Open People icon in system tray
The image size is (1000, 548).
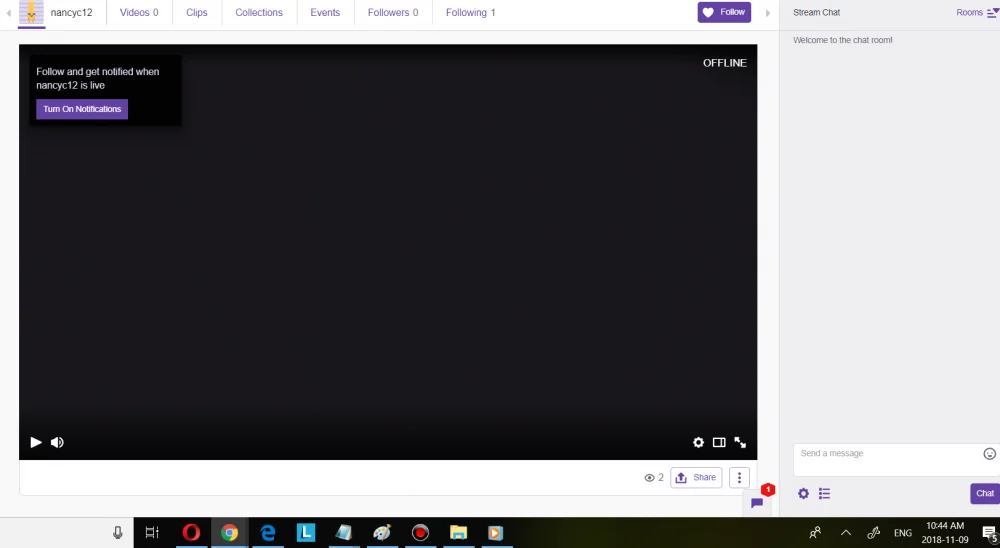click(x=815, y=533)
